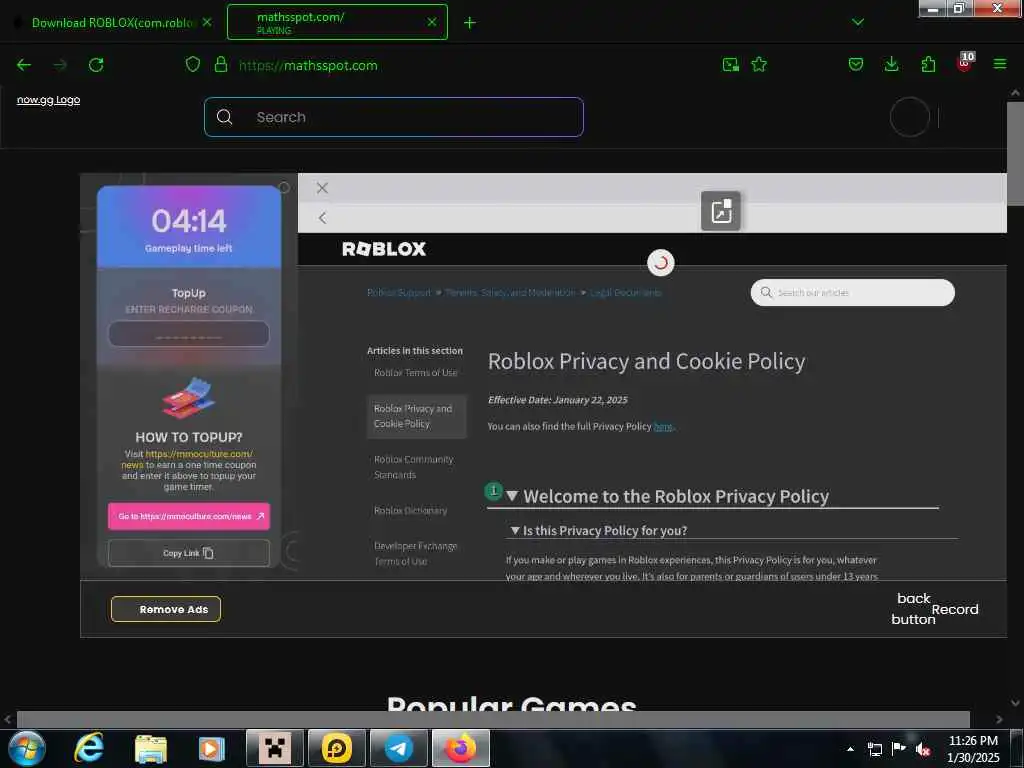
Task: Open the Windows Start orb
Action: 27,748
